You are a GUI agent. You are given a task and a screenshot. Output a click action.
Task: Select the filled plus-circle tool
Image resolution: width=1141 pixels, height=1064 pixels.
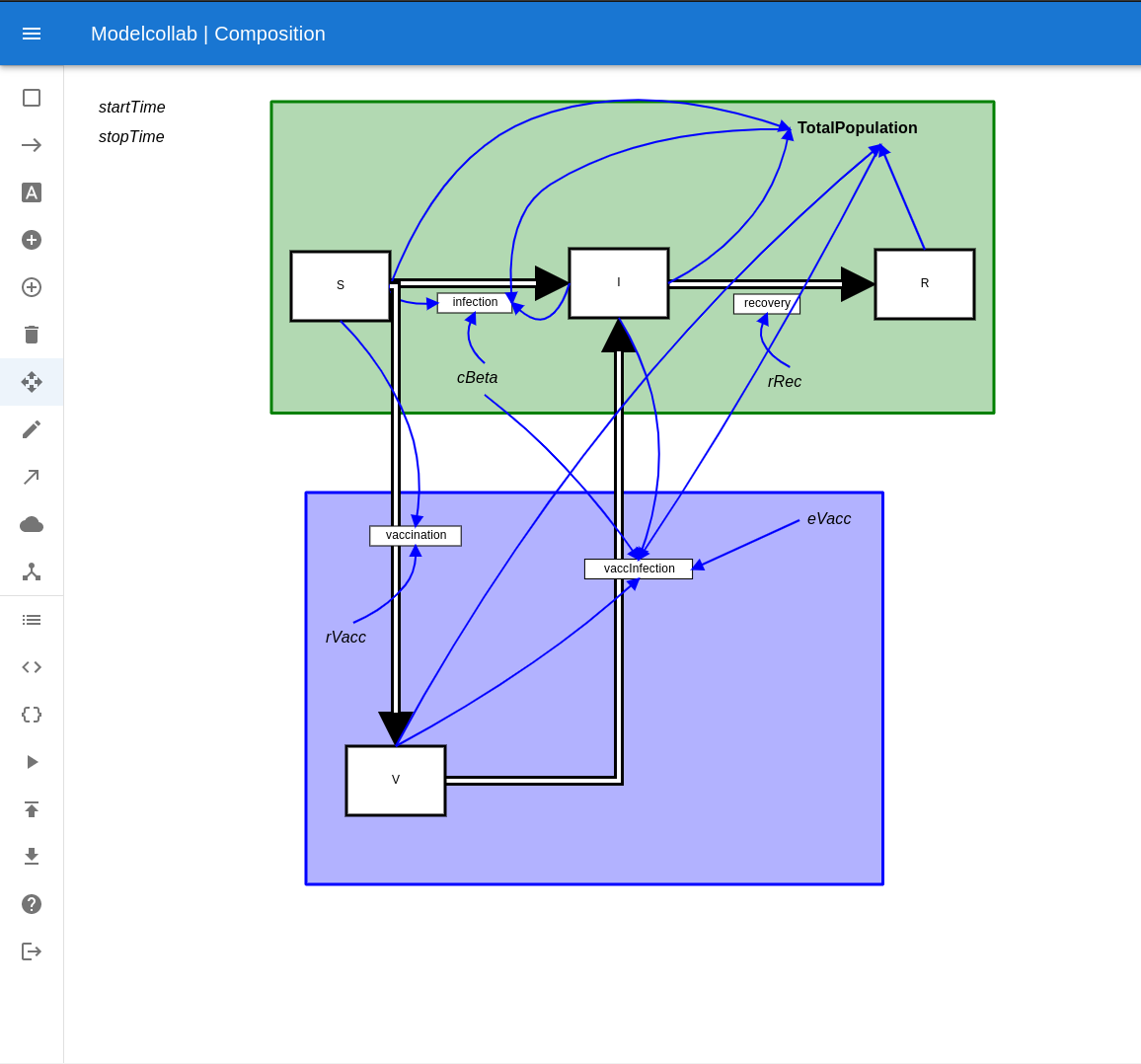(x=32, y=240)
